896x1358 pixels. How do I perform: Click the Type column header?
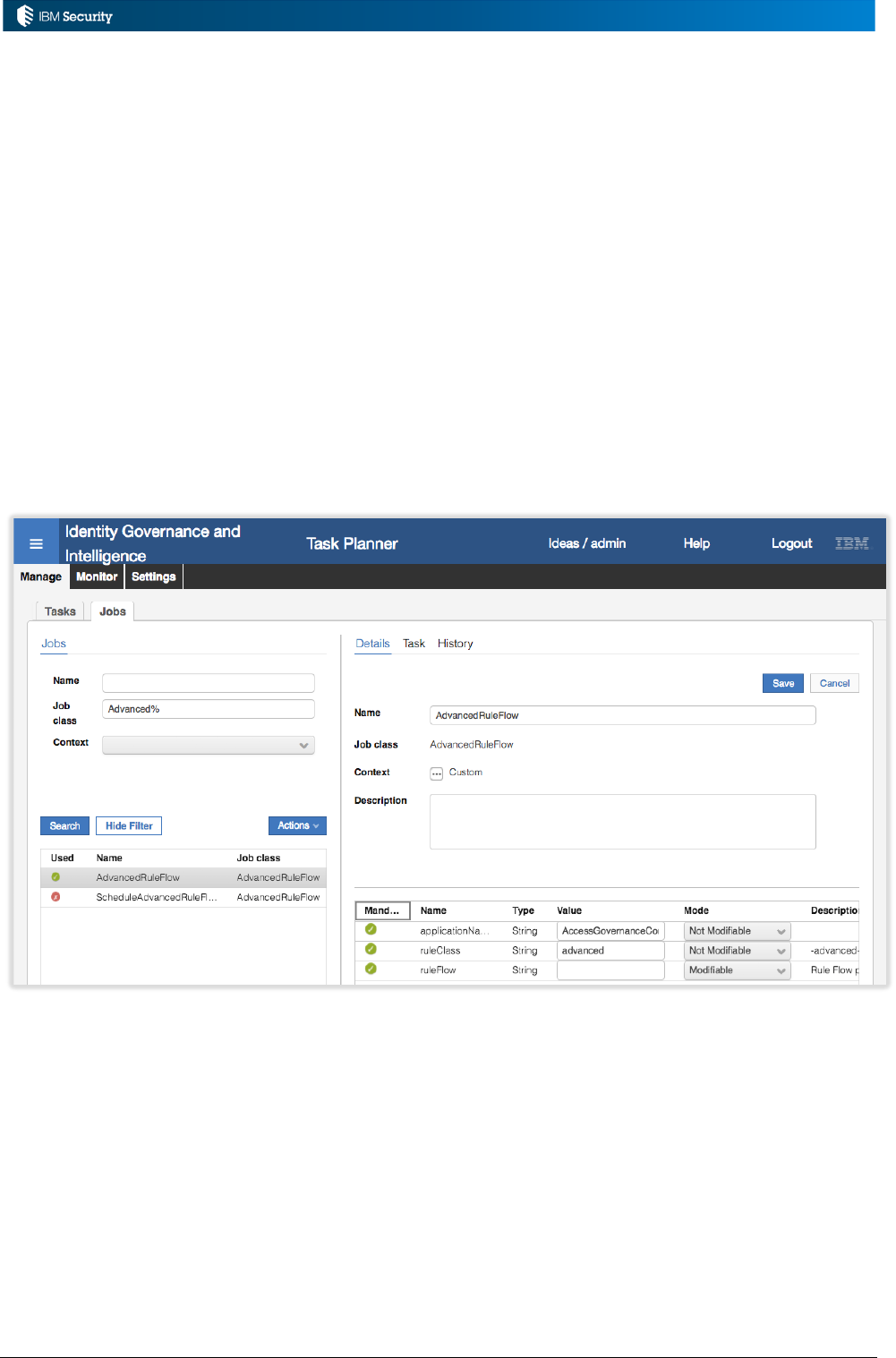(x=524, y=910)
